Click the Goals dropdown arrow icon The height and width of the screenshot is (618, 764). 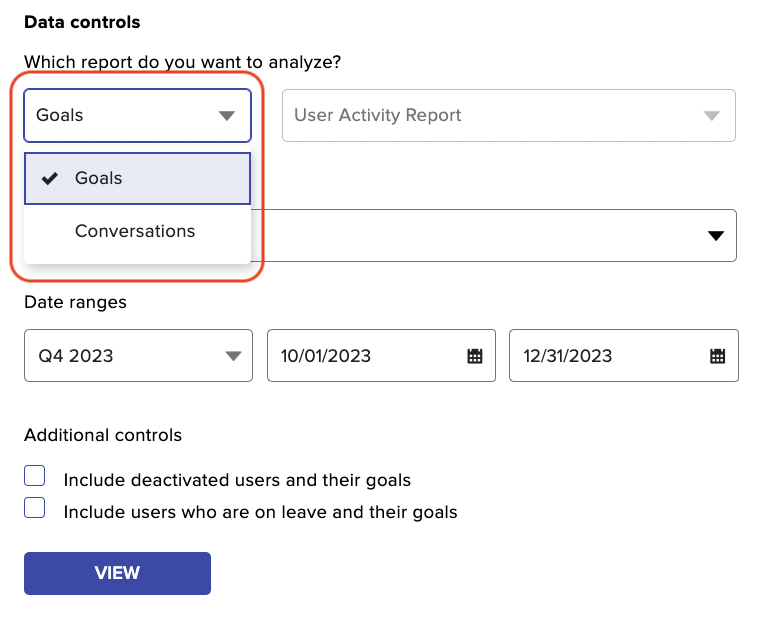pos(227,116)
